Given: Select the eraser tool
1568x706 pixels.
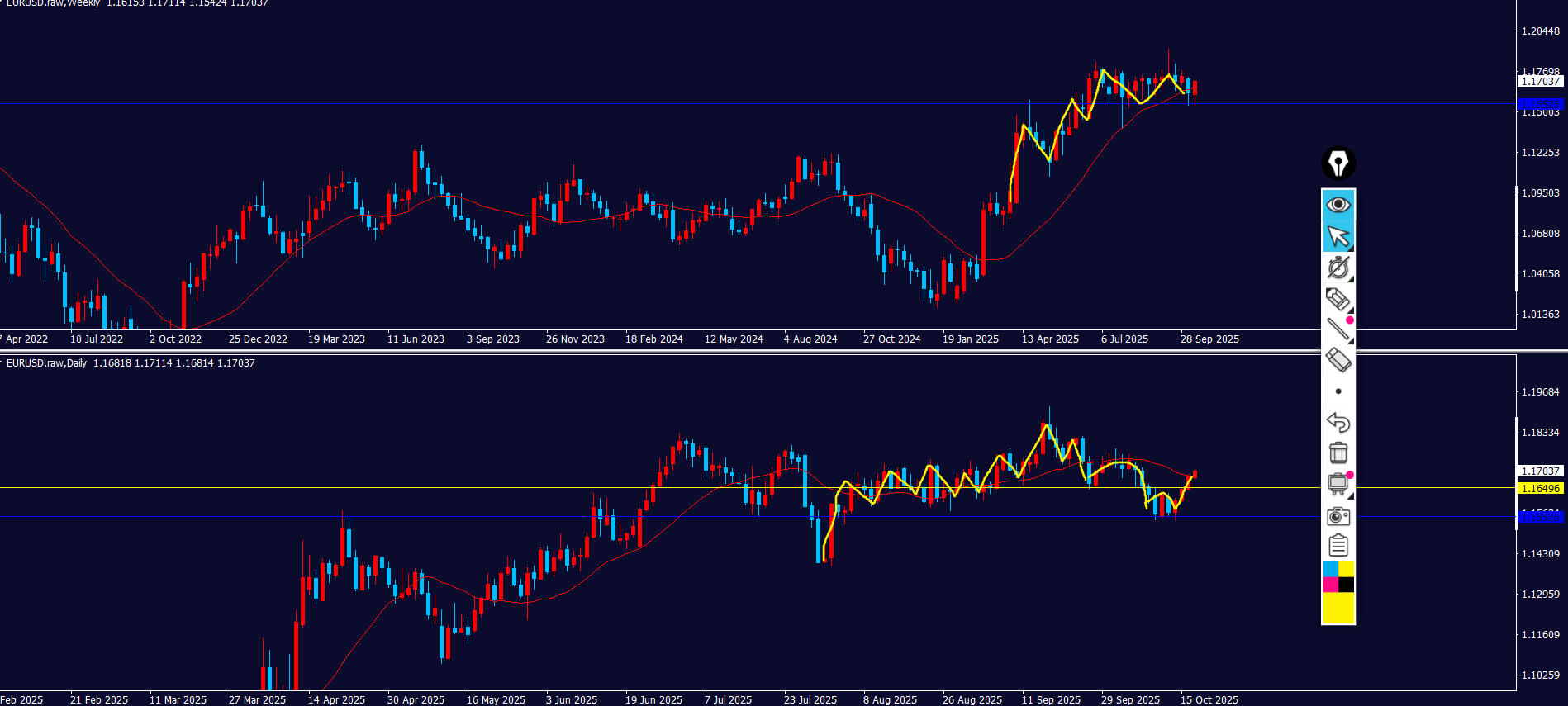Looking at the screenshot, I should pyautogui.click(x=1338, y=360).
